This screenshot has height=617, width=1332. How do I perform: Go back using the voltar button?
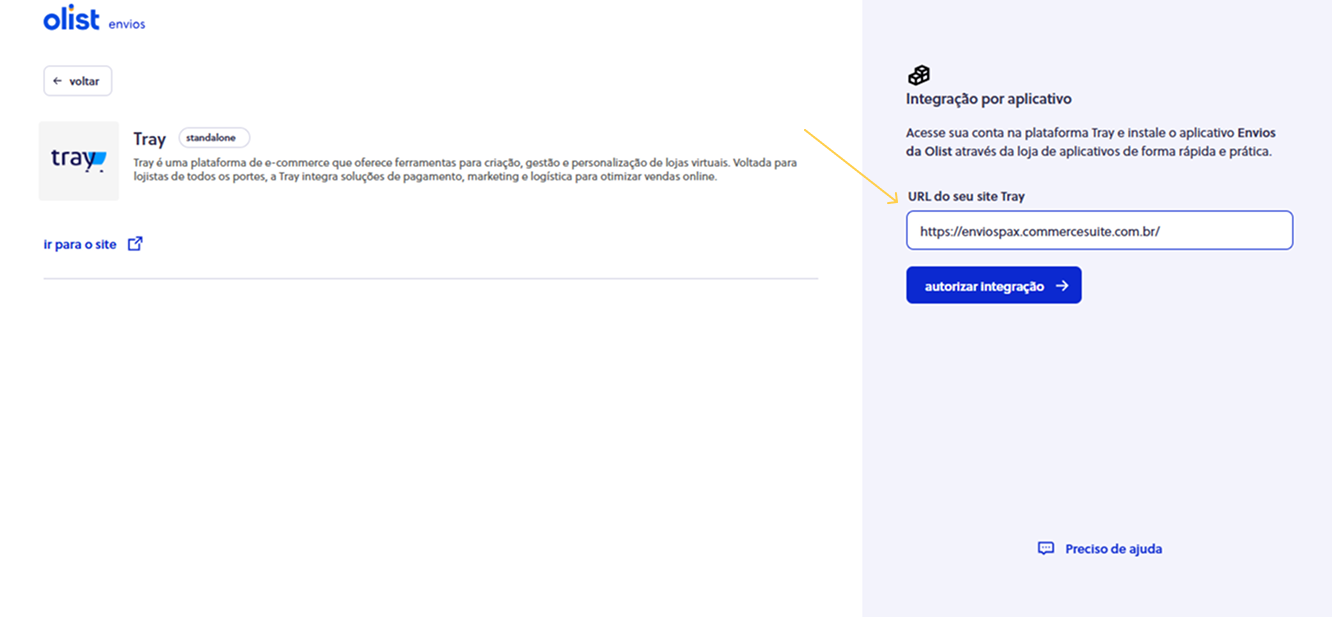point(78,81)
